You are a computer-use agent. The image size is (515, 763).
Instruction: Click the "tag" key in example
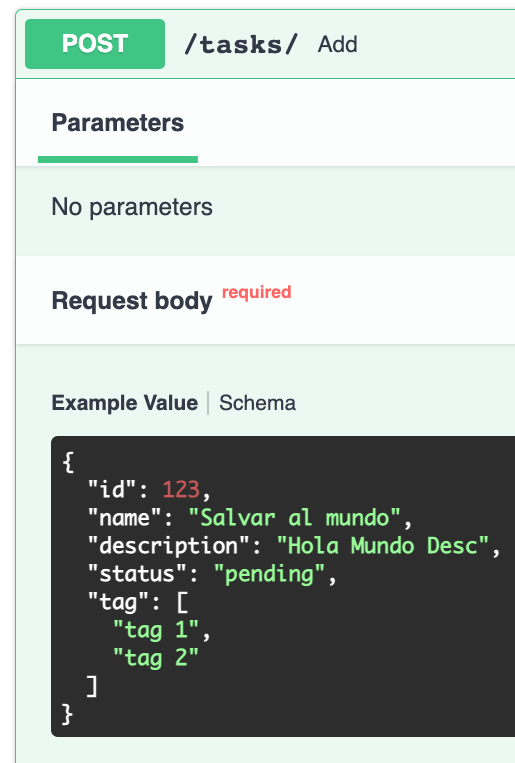click(x=118, y=602)
